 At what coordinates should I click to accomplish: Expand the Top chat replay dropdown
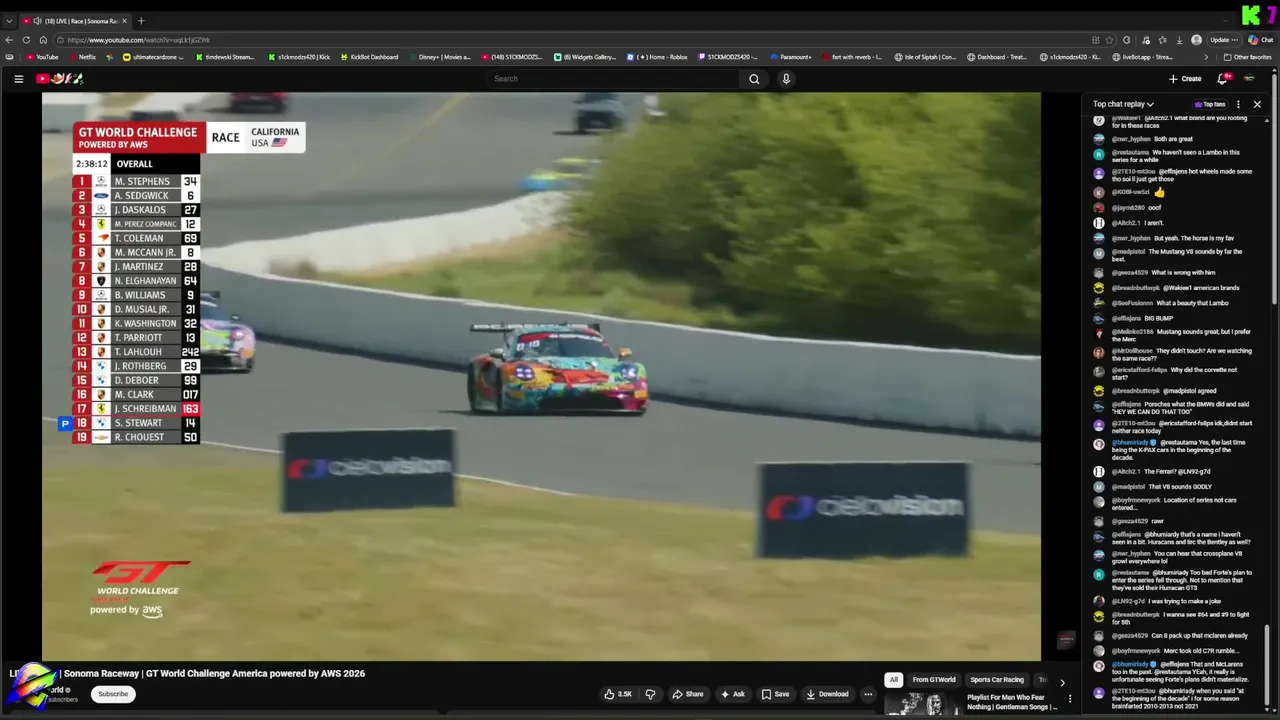pyautogui.click(x=1123, y=104)
